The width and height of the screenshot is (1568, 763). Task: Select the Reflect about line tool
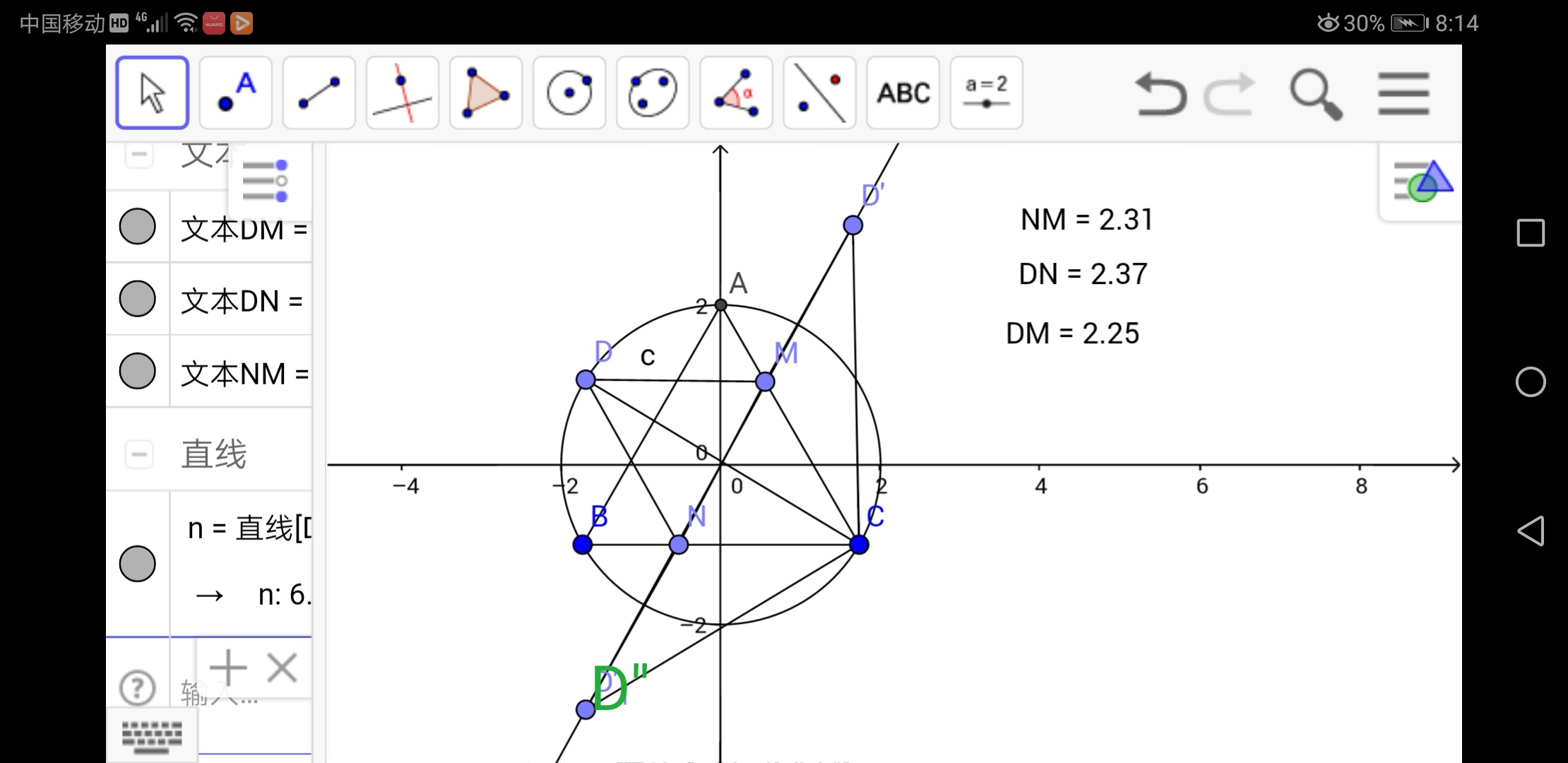pos(819,93)
